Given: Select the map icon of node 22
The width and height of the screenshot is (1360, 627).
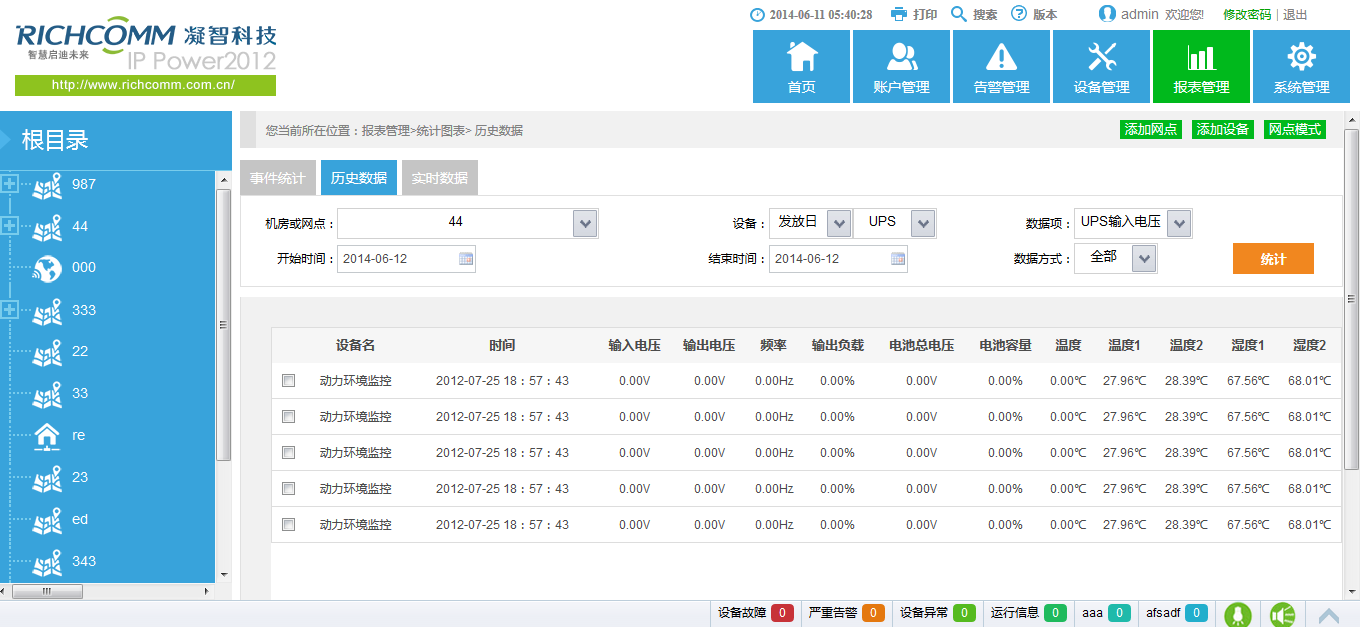Looking at the screenshot, I should [x=47, y=353].
